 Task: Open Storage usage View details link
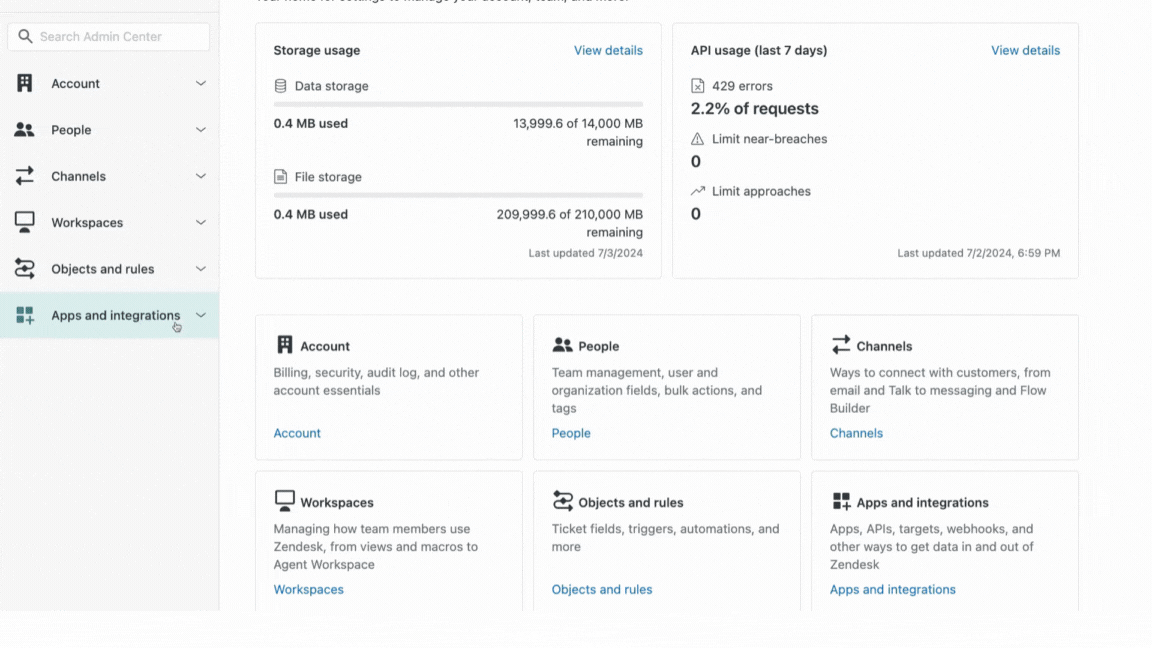point(608,50)
